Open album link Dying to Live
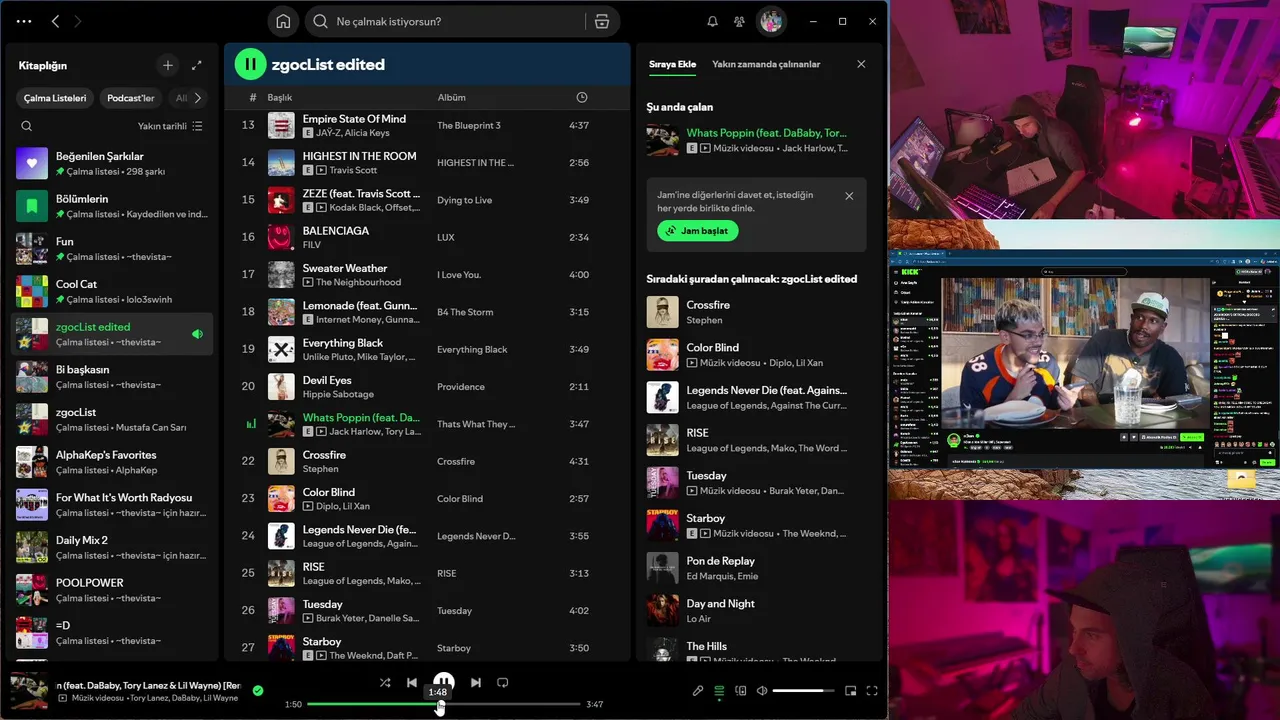 click(464, 200)
